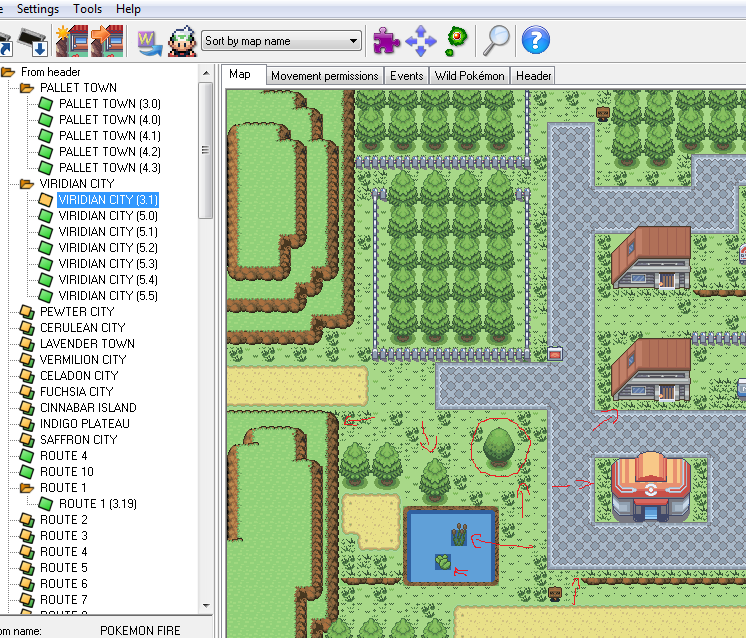Collapse the ROUTE 1 folder

click(x=27, y=488)
